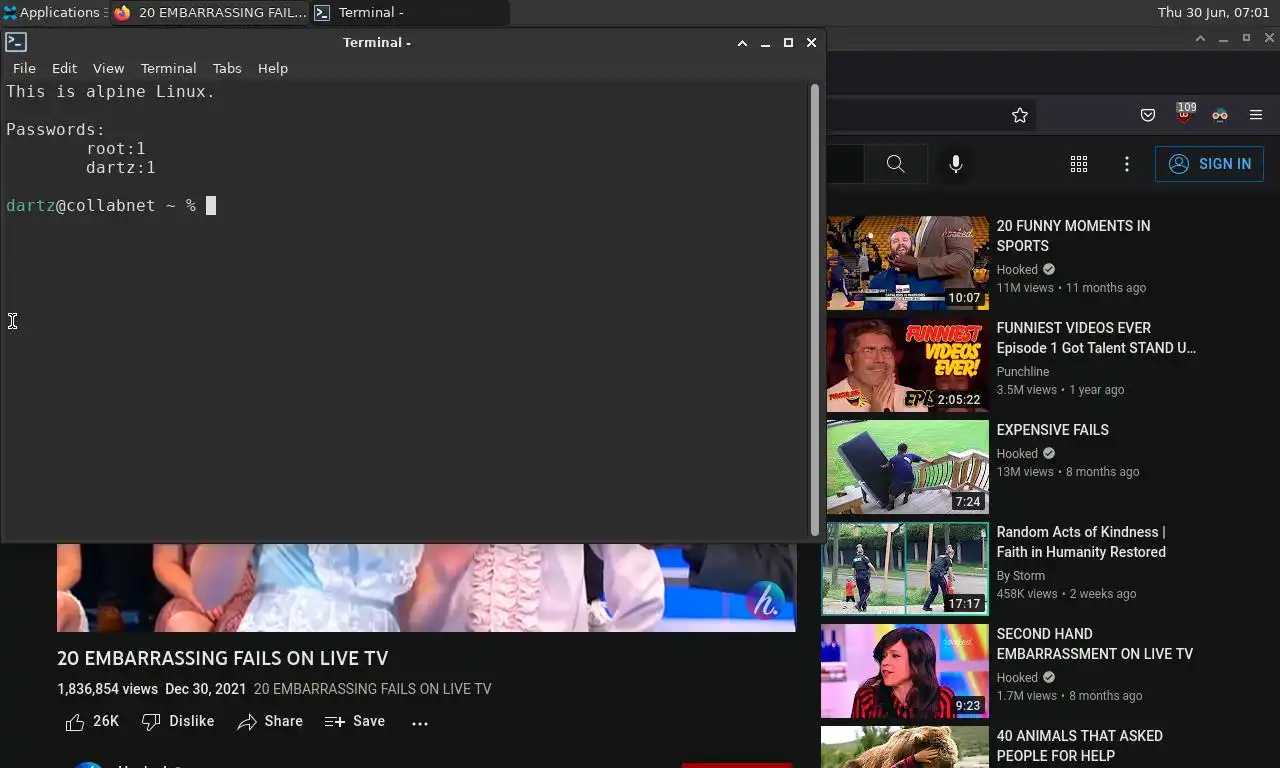The width and height of the screenshot is (1280, 768).
Task: Open the Pocket save icon in Firefox
Action: click(x=1148, y=115)
